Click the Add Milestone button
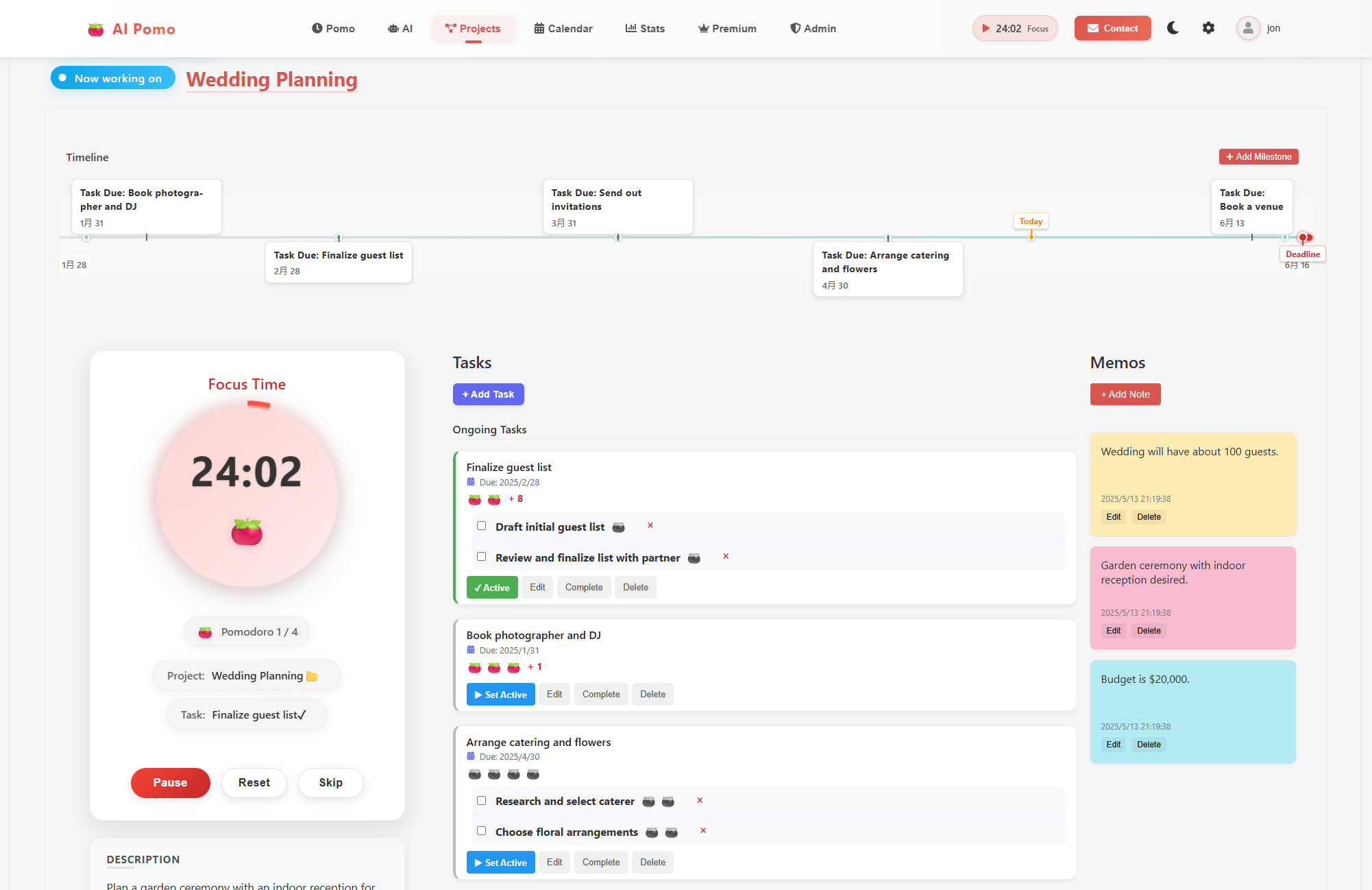The width and height of the screenshot is (1372, 890). 1258,157
